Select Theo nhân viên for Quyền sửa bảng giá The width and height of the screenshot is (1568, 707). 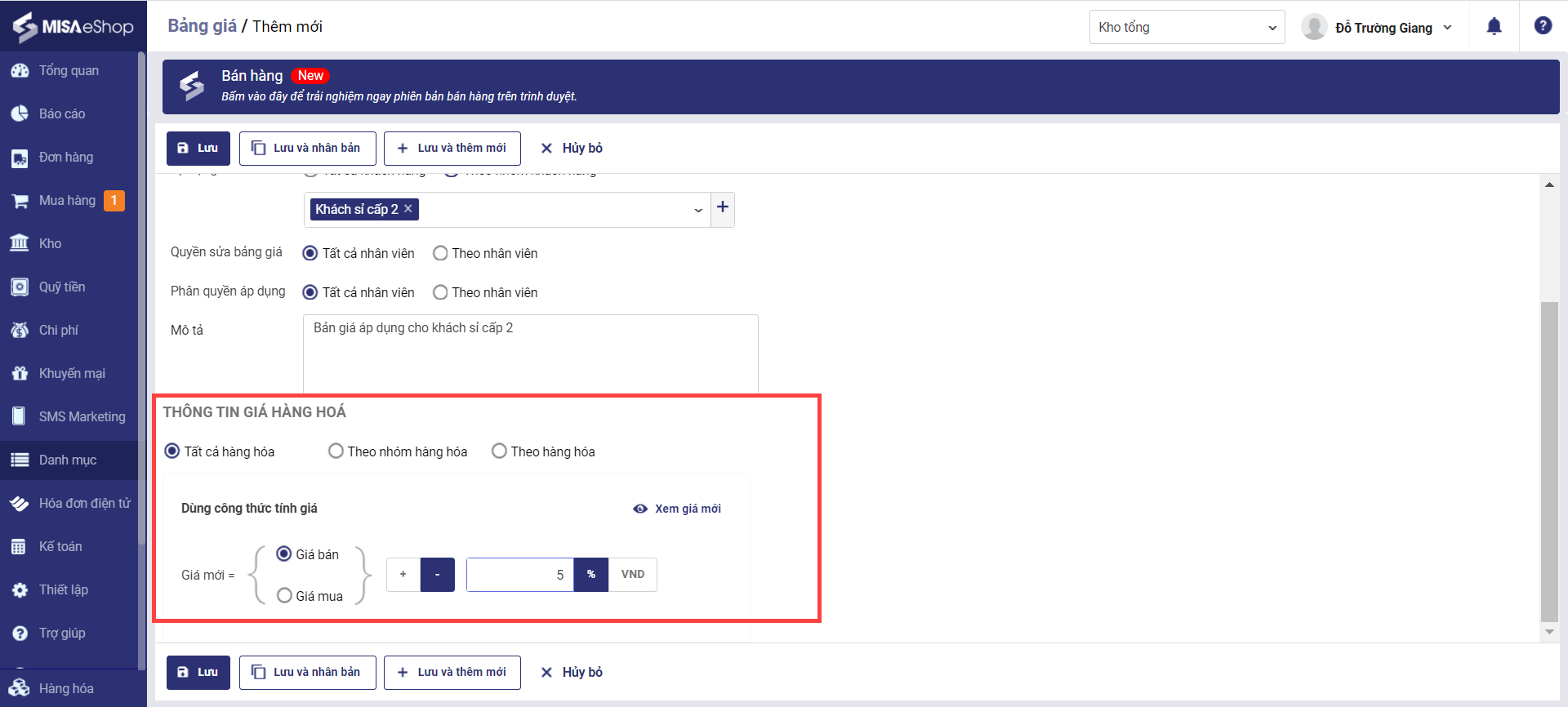pyautogui.click(x=440, y=253)
